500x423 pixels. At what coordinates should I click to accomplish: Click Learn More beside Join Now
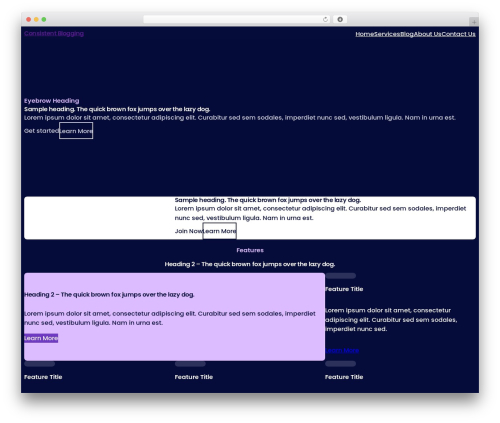click(220, 231)
